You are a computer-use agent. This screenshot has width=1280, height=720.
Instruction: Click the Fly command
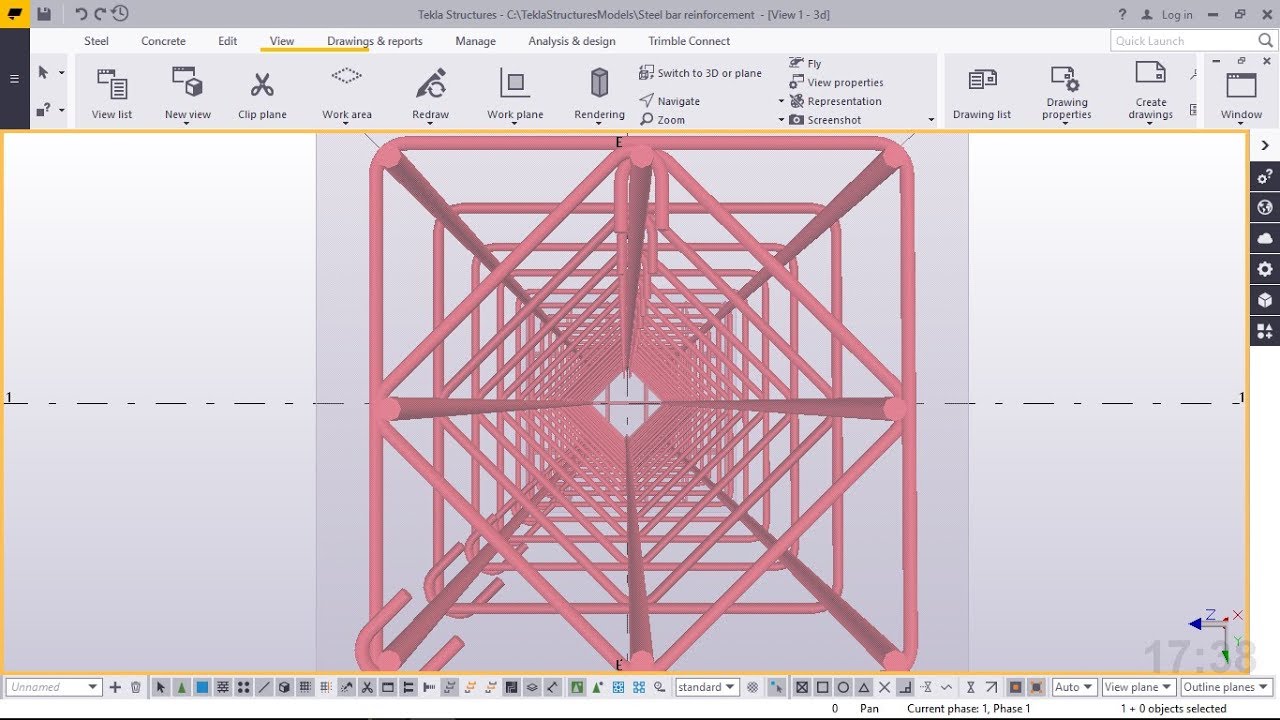pos(805,63)
